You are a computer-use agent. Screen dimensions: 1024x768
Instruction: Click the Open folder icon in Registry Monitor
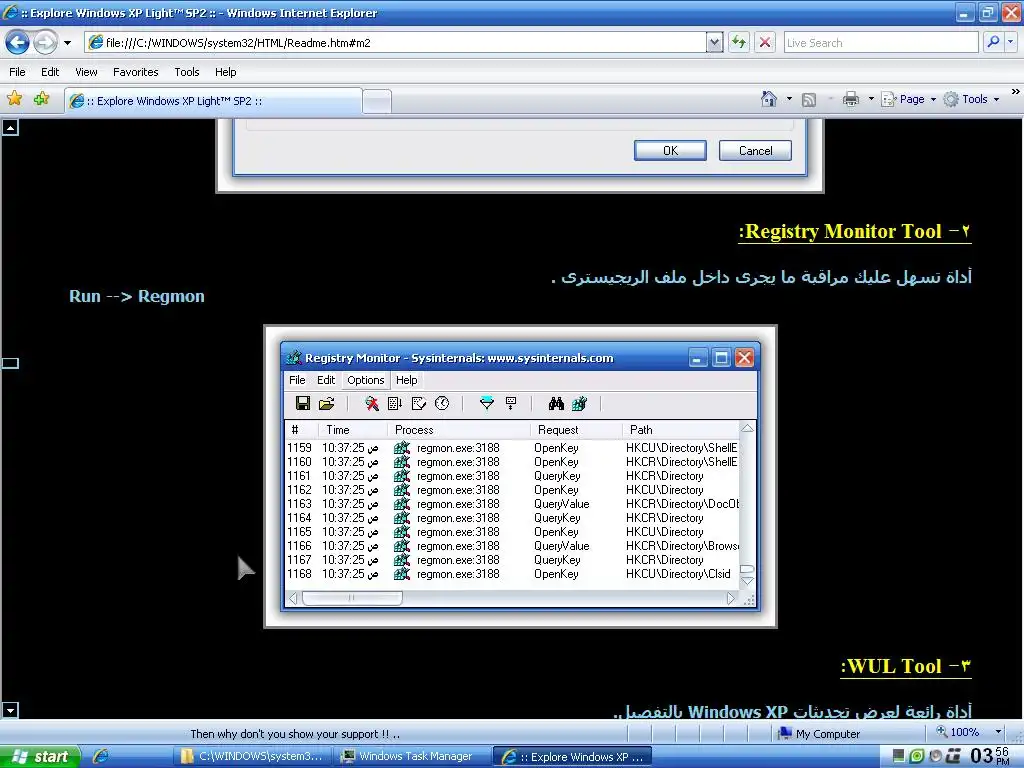(327, 403)
